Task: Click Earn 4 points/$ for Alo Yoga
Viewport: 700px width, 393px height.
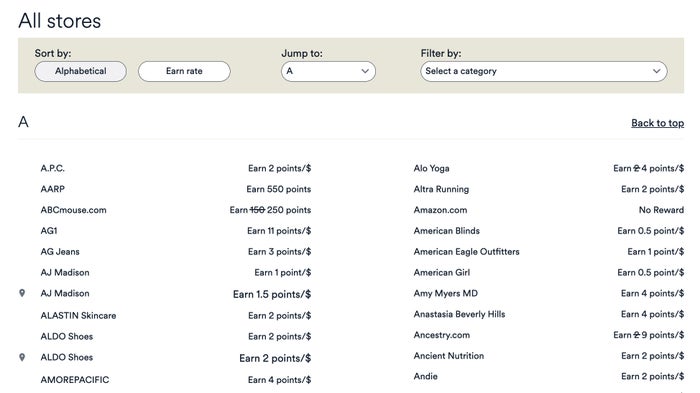Action: [x=648, y=168]
